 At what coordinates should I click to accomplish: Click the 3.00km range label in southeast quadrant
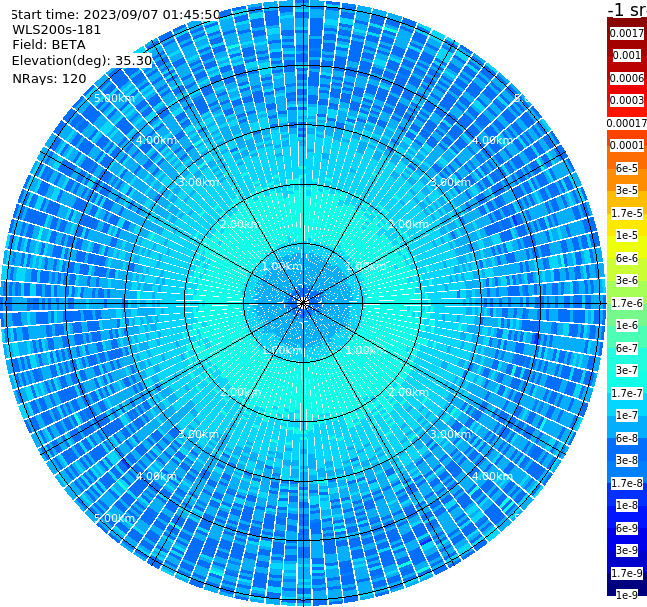tap(450, 434)
